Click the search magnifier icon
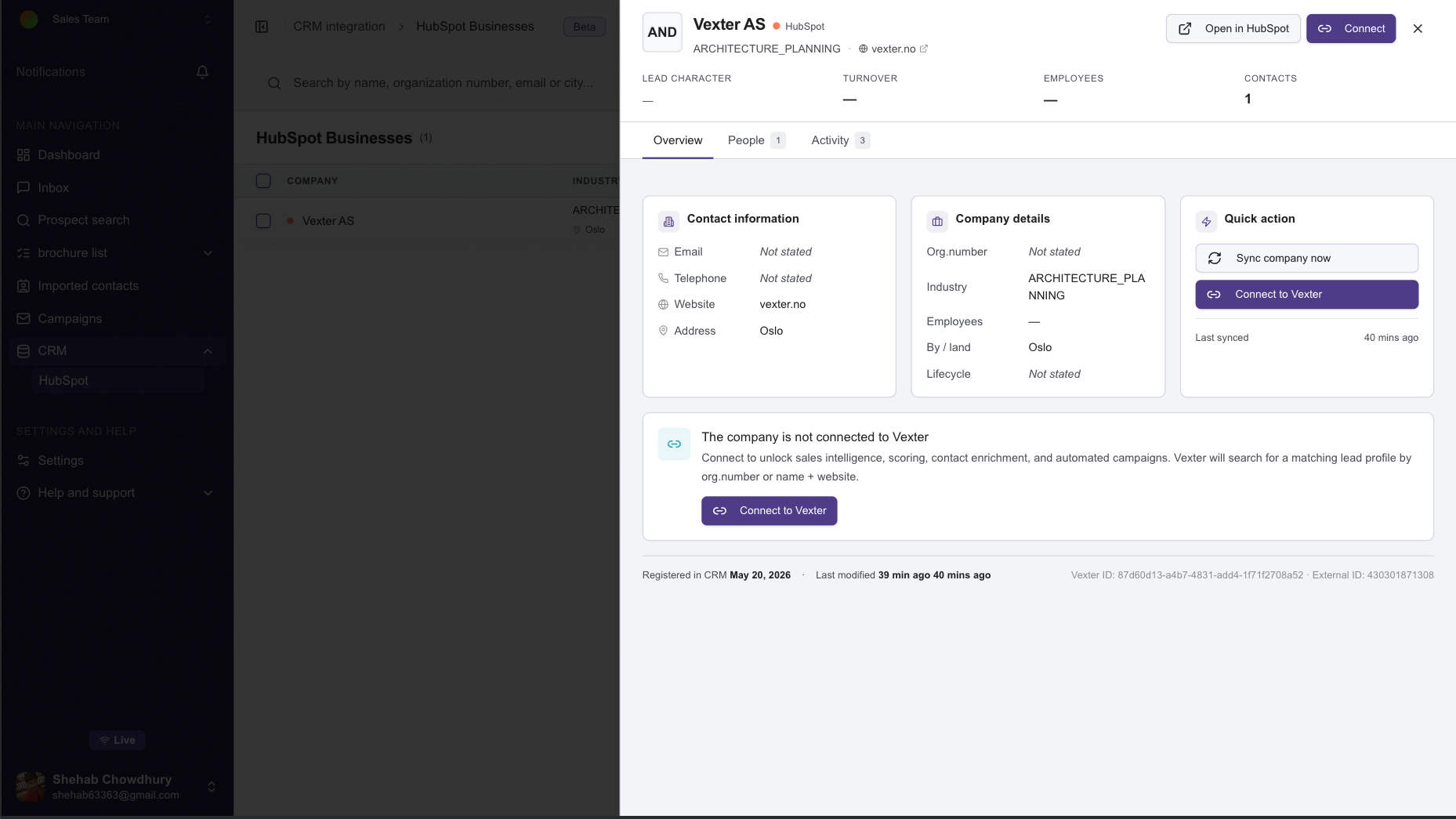 (274, 83)
